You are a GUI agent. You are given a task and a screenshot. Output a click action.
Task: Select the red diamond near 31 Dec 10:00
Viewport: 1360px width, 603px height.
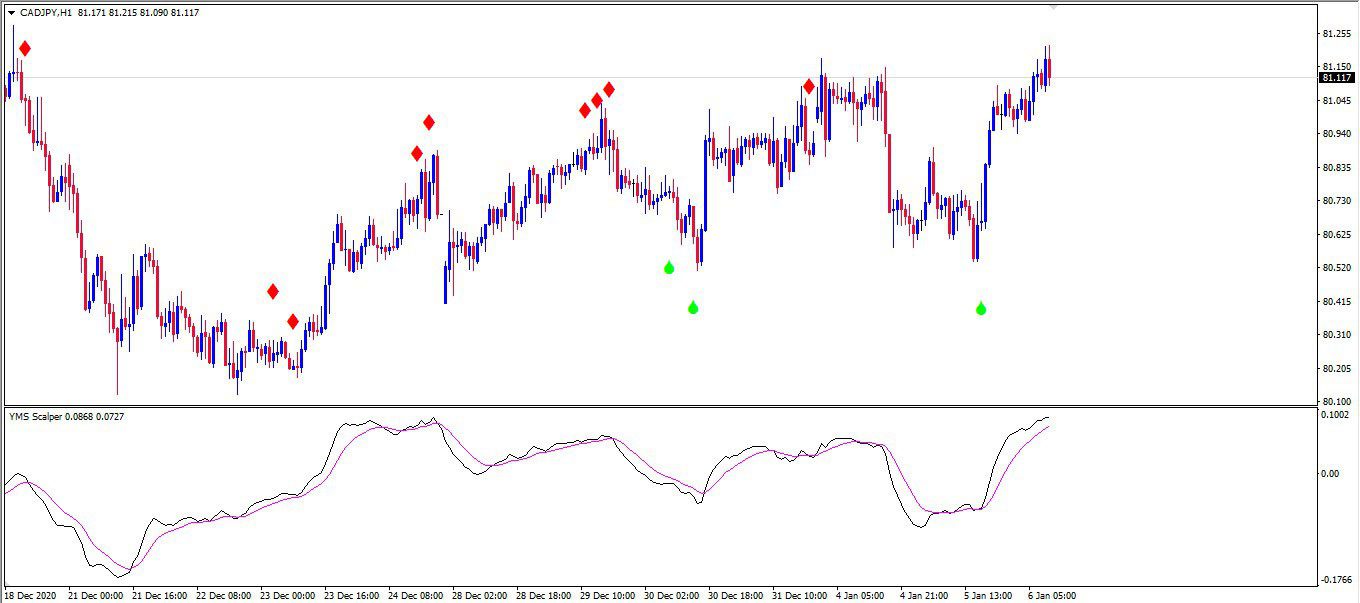pos(809,87)
